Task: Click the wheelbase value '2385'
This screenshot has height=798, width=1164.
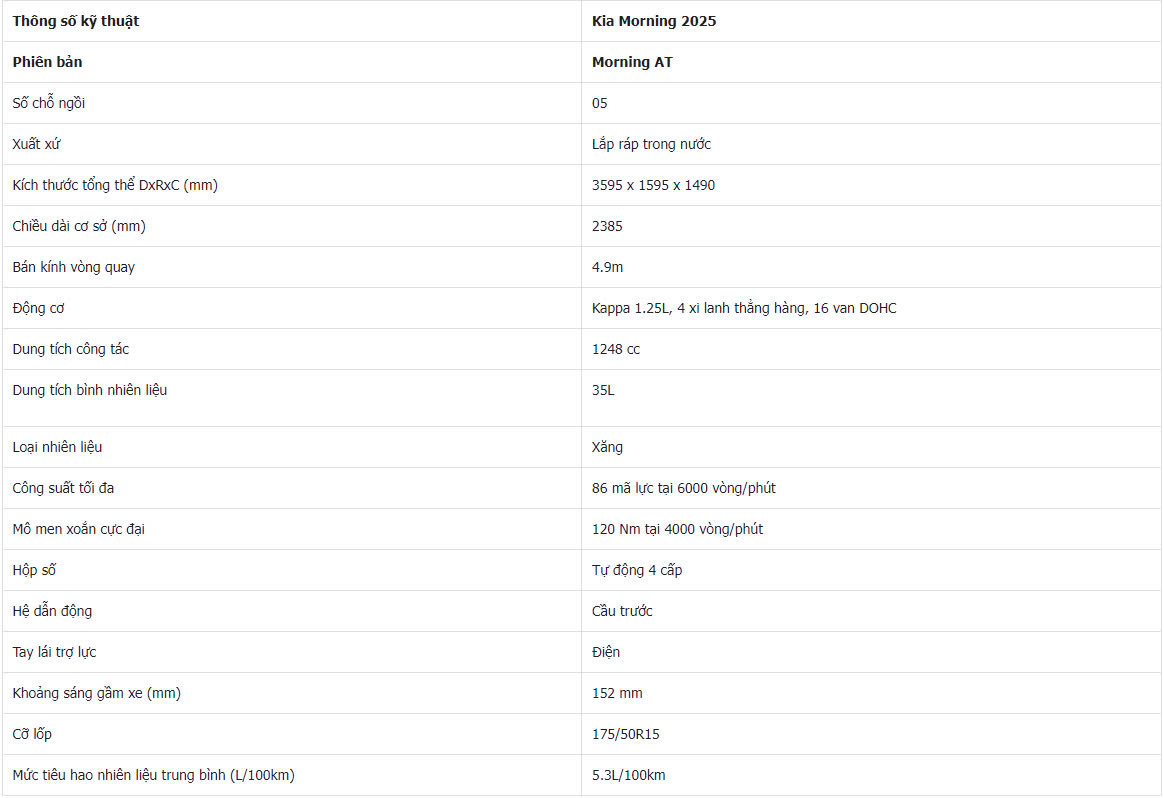Action: (x=607, y=226)
